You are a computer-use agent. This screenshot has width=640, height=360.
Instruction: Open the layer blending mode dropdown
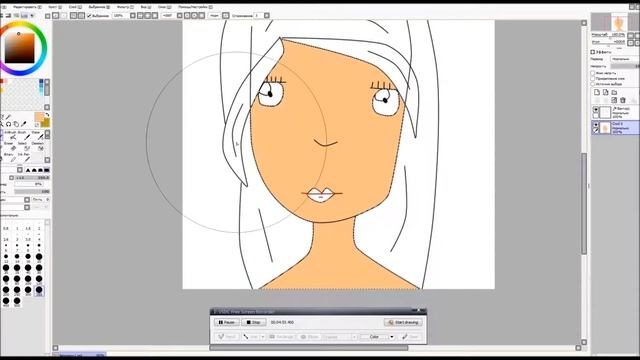click(x=625, y=59)
